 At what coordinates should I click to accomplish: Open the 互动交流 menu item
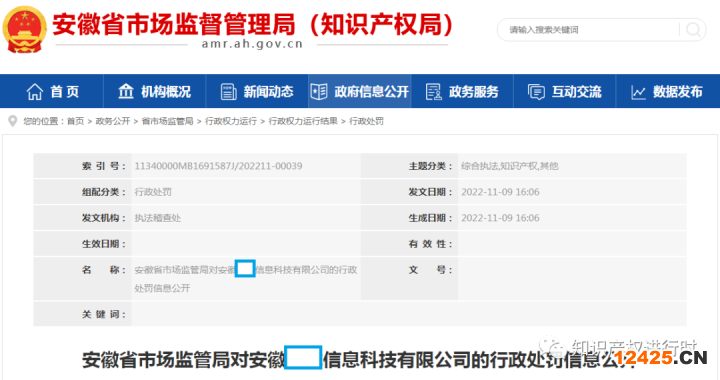[x=576, y=92]
